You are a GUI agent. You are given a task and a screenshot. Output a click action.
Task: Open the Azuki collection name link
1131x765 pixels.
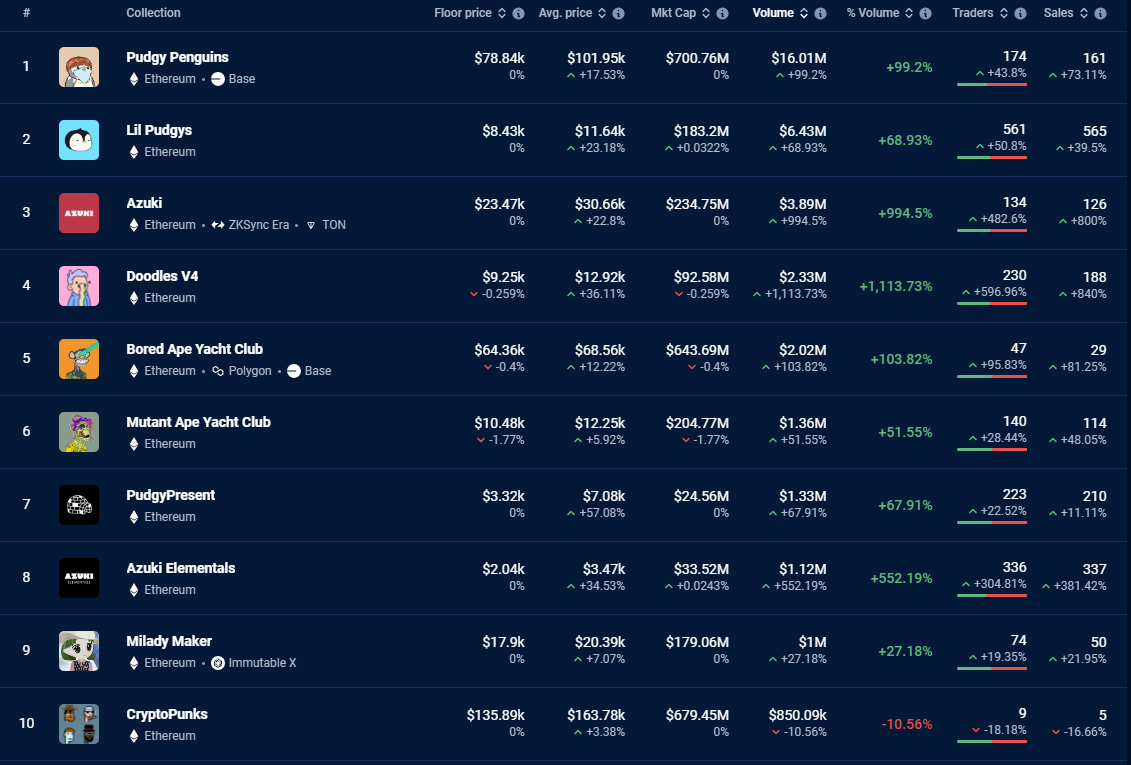click(144, 203)
